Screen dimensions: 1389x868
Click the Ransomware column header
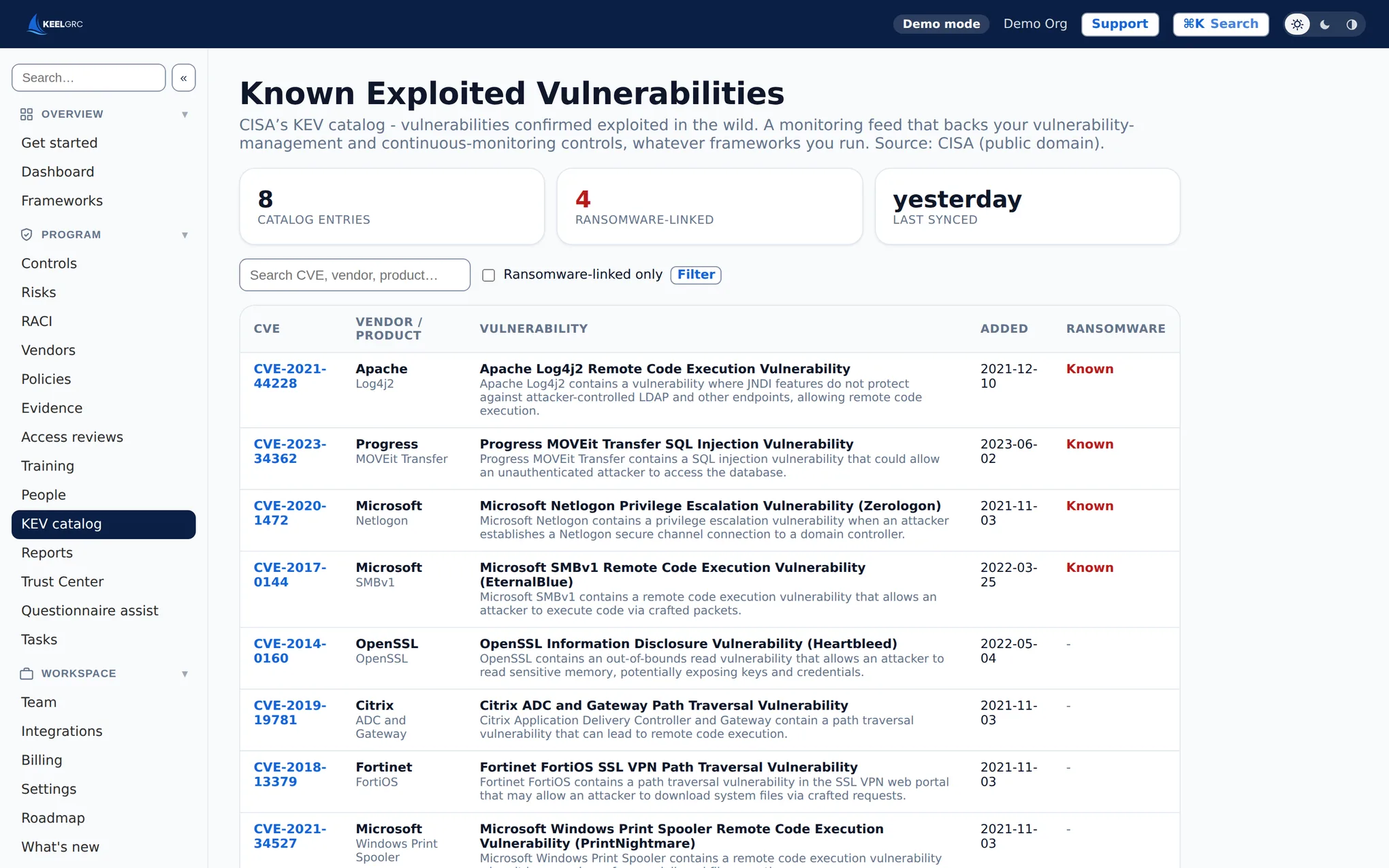[x=1115, y=329]
